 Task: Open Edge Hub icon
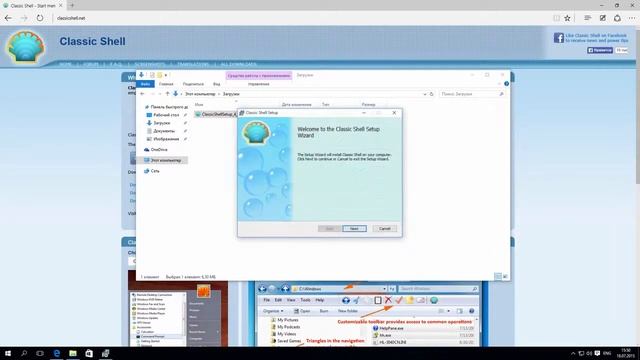pyautogui.click(x=587, y=18)
